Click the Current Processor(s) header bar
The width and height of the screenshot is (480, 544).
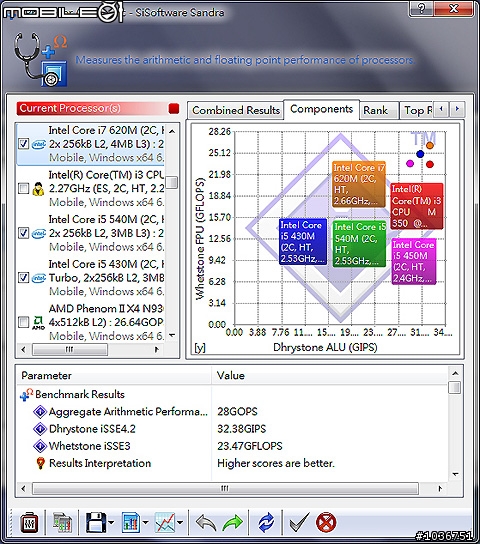[98, 109]
